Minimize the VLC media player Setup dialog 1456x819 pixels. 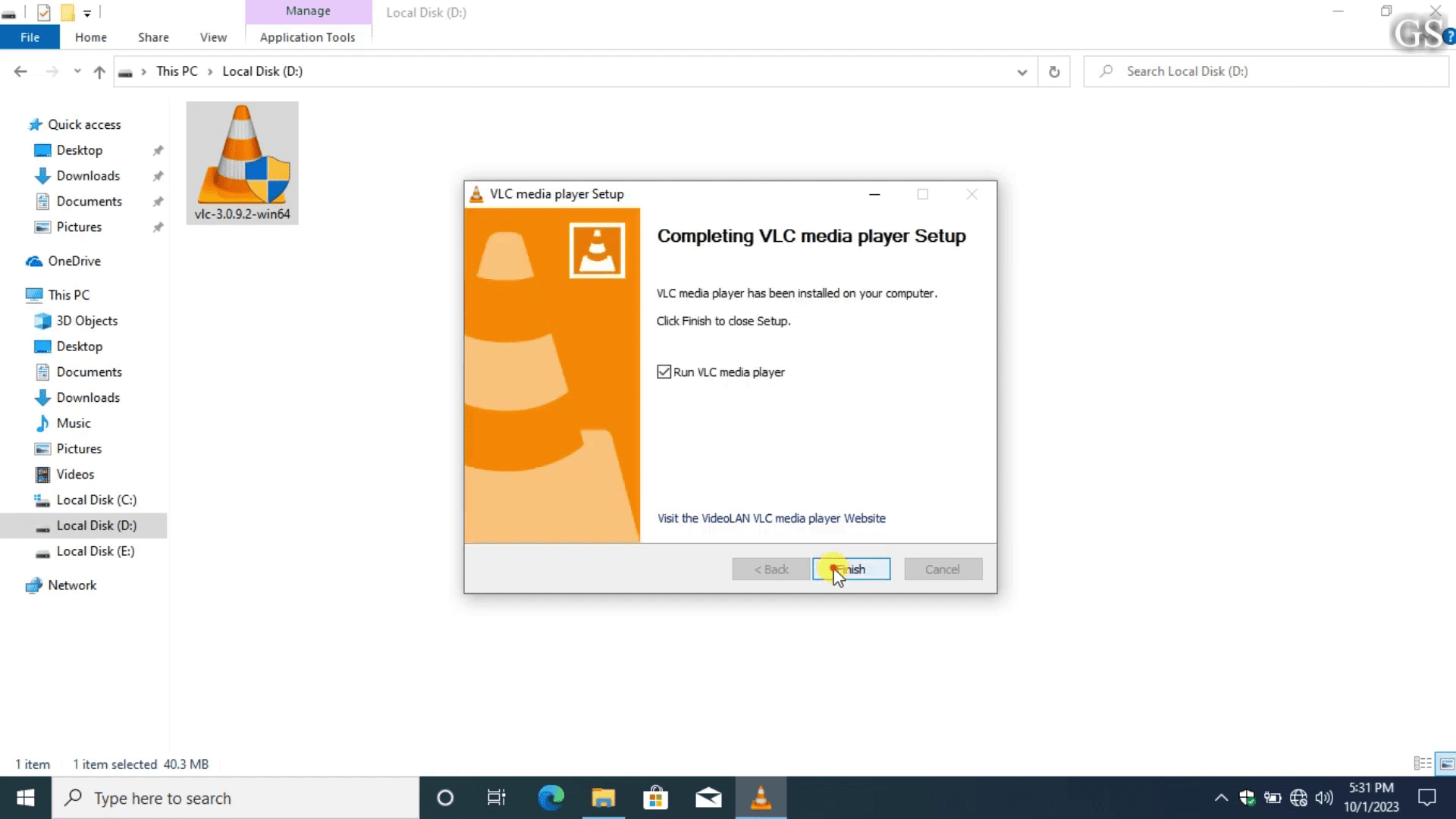pos(874,194)
